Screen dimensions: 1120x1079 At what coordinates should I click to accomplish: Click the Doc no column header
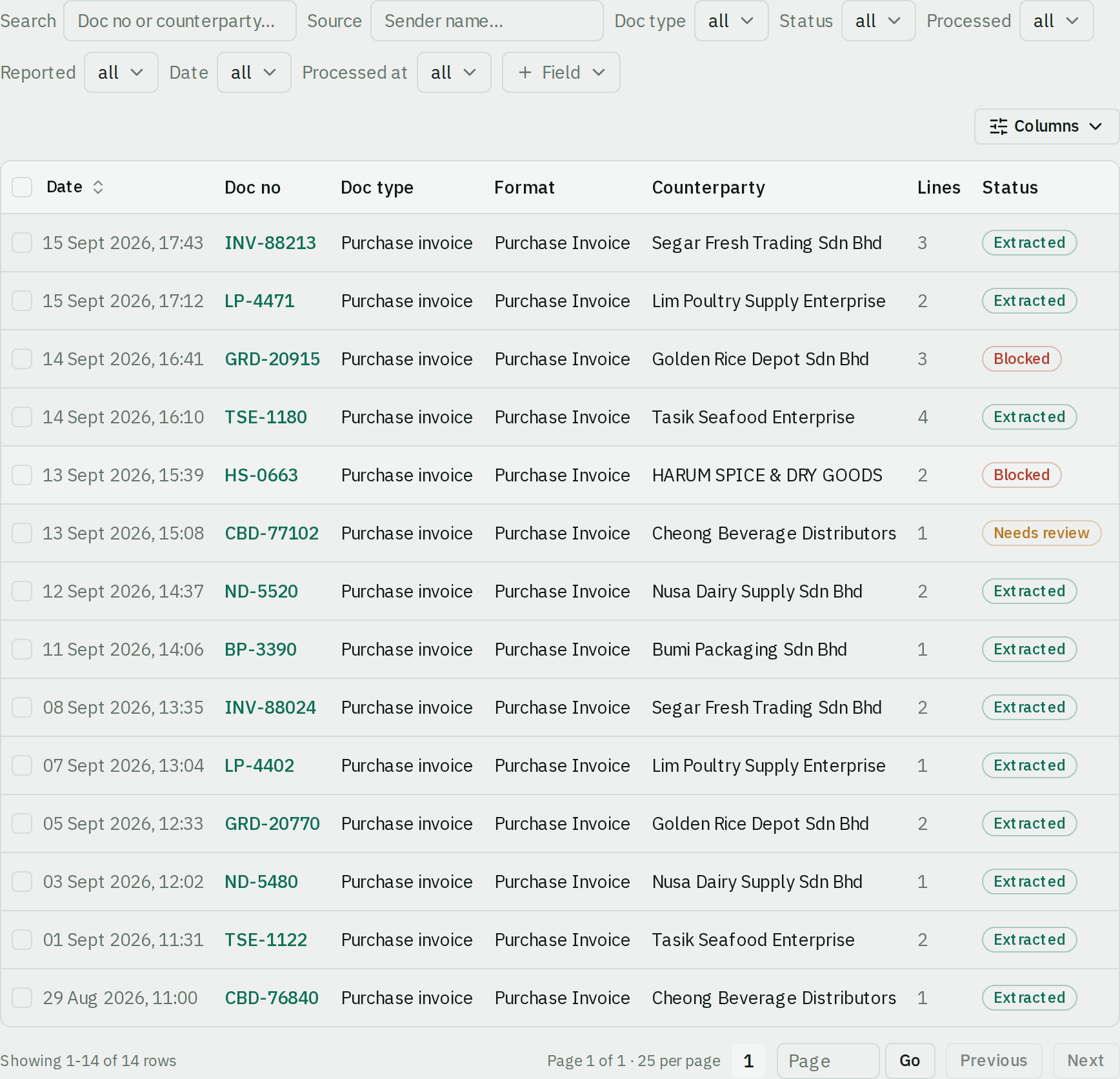point(252,188)
